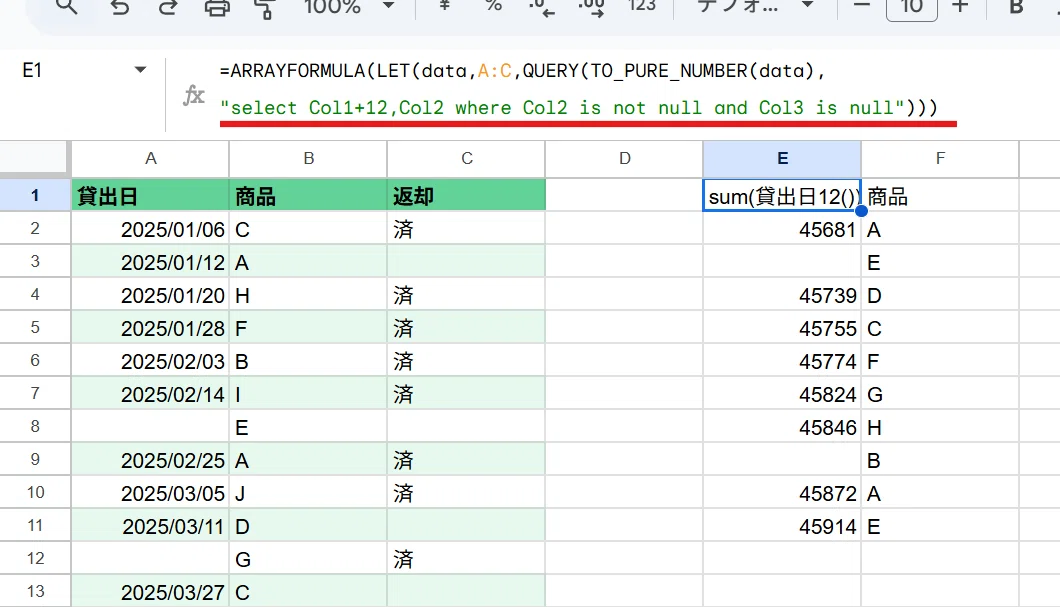Print the spreadsheet with the printer icon
The height and width of the screenshot is (607, 1060).
pos(217,7)
